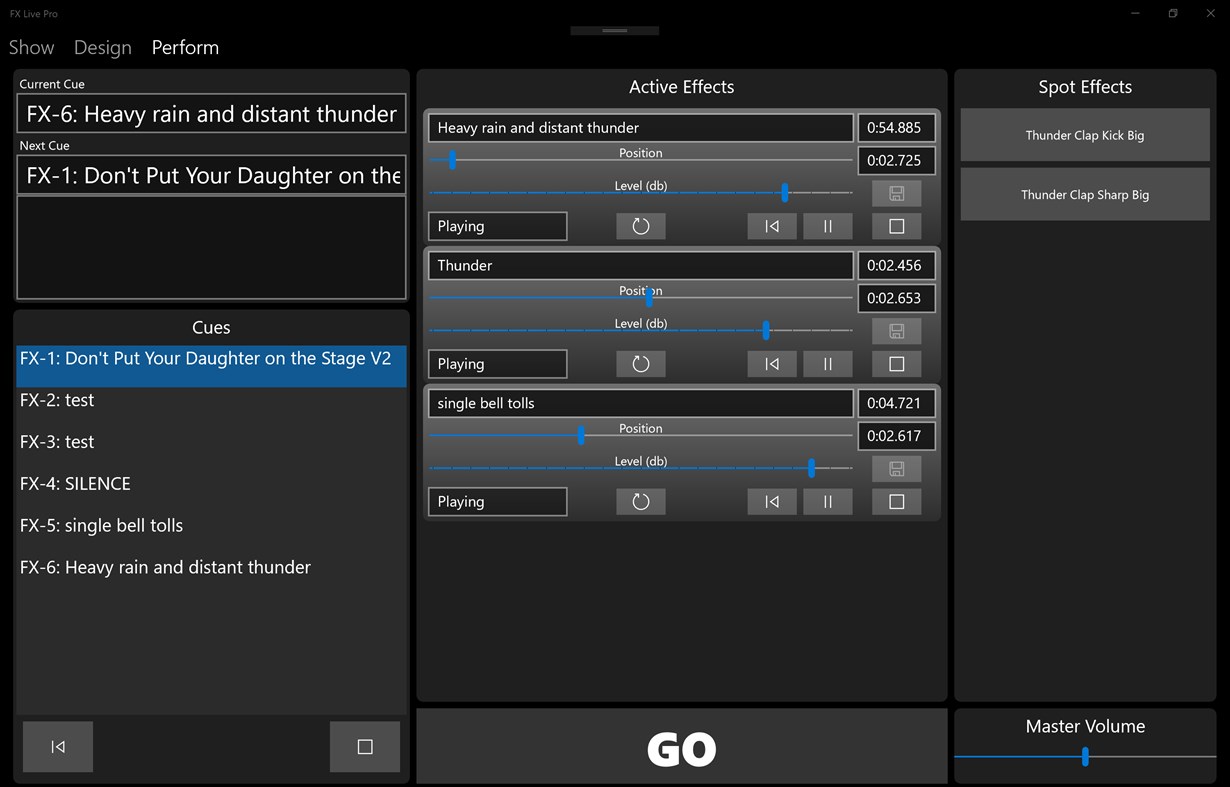Pause the Heavy rain and distant thunder effect

tap(828, 226)
